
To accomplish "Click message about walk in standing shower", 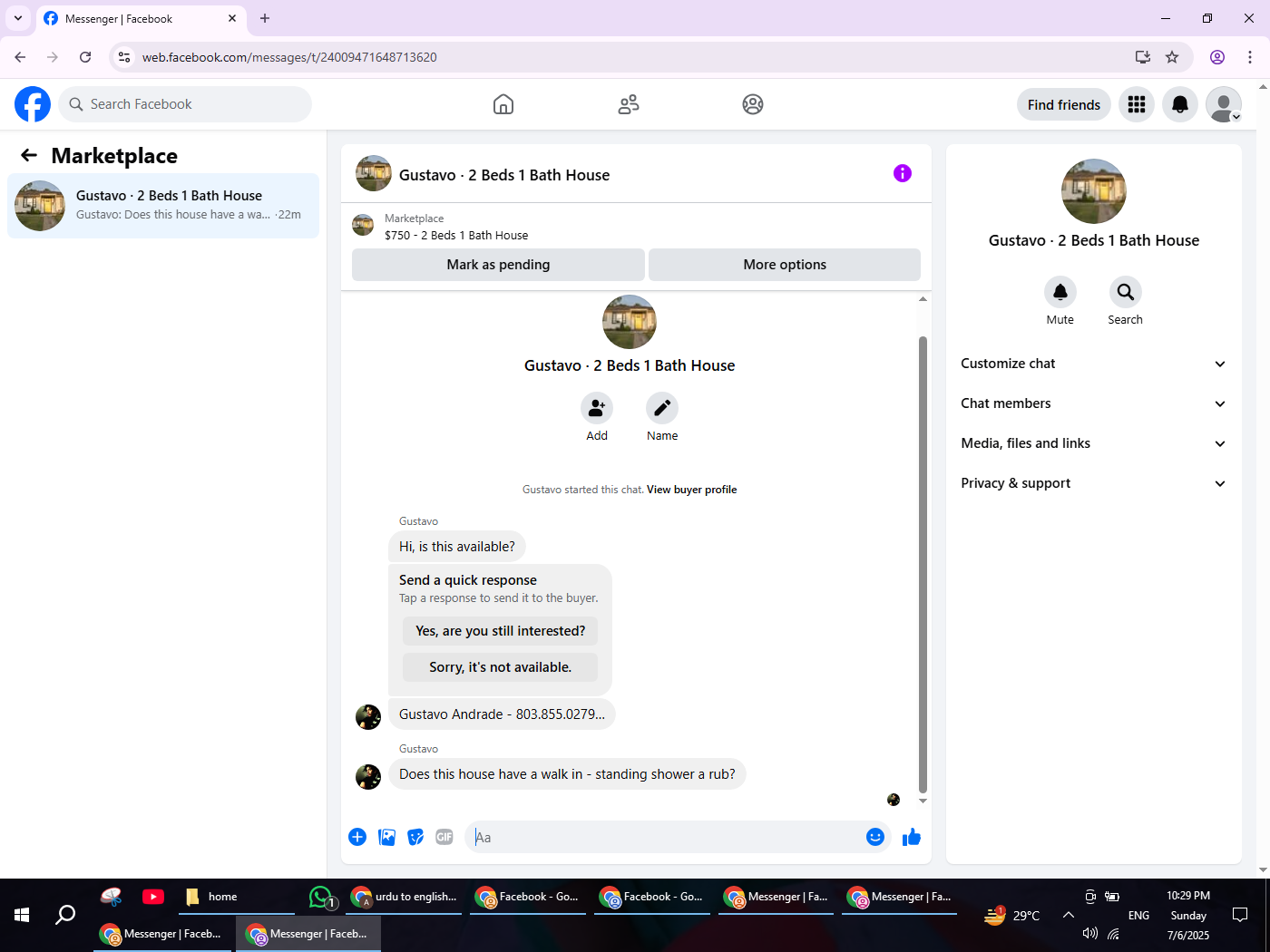I will (567, 774).
